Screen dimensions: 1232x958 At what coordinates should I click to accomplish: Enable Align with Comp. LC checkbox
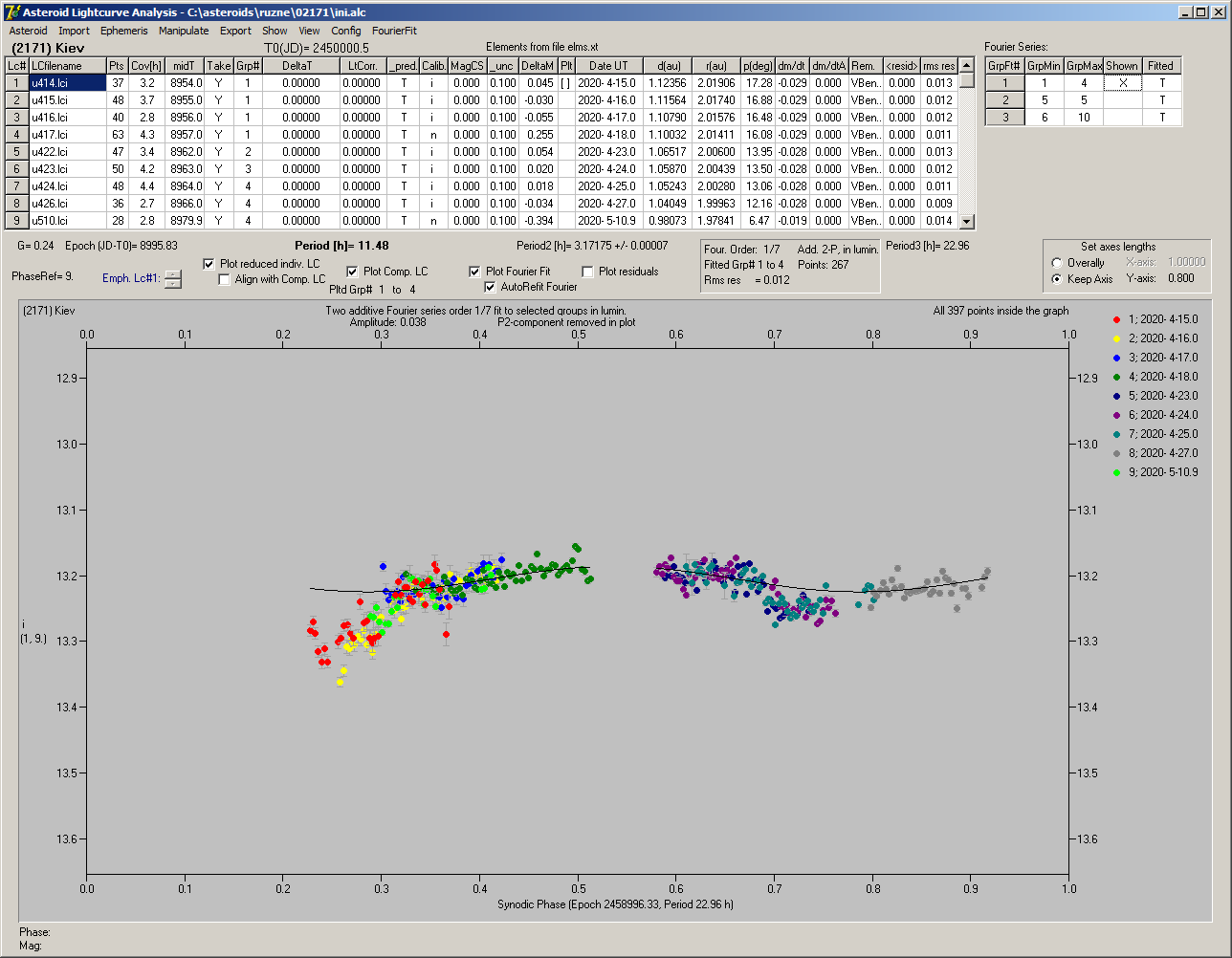(225, 279)
